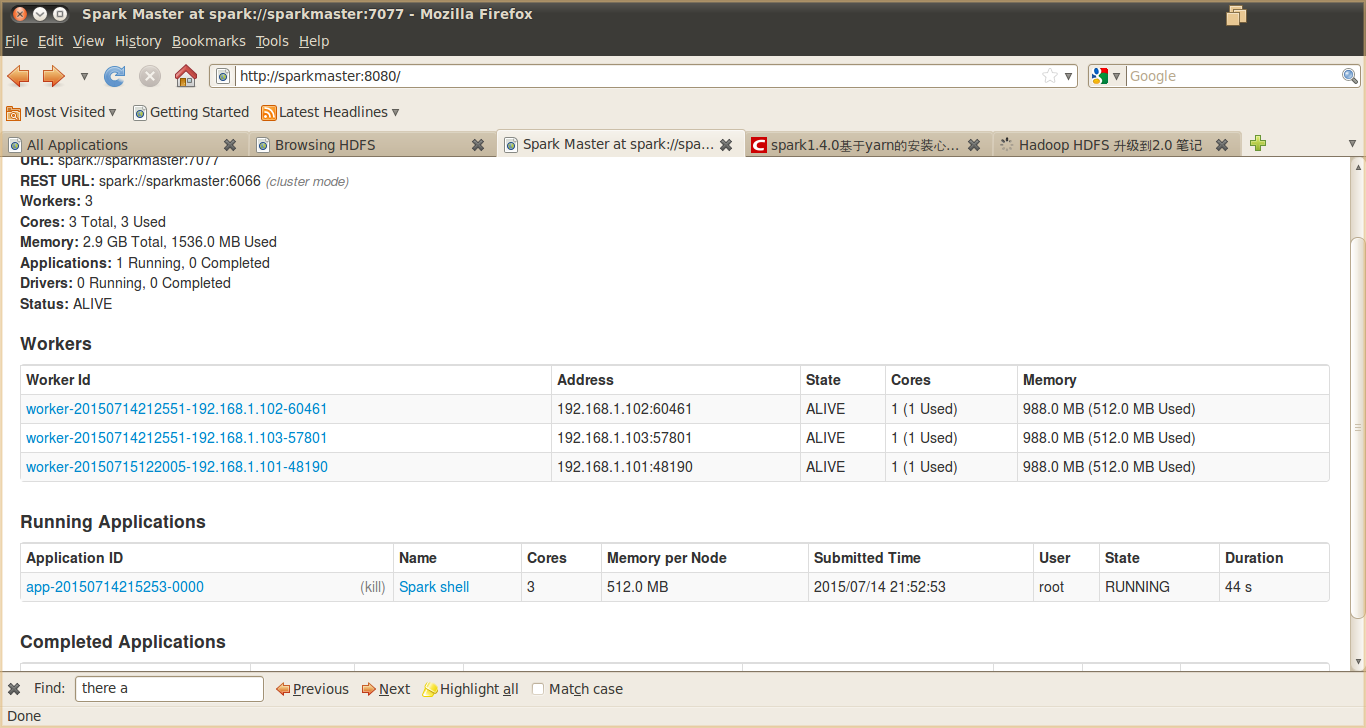Click the window restore icon in top panel
The width and height of the screenshot is (1366, 728).
point(1236,15)
